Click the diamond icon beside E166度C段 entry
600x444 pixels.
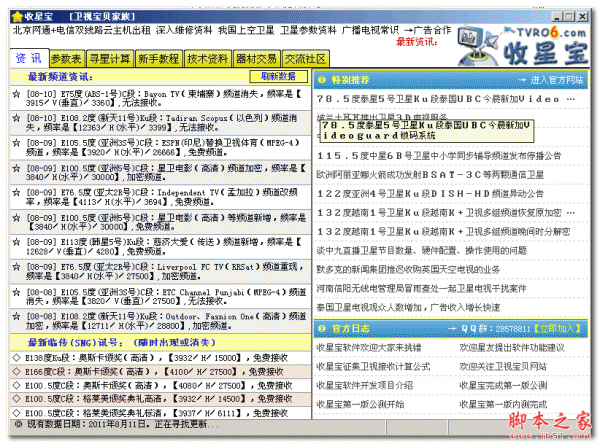(16, 371)
